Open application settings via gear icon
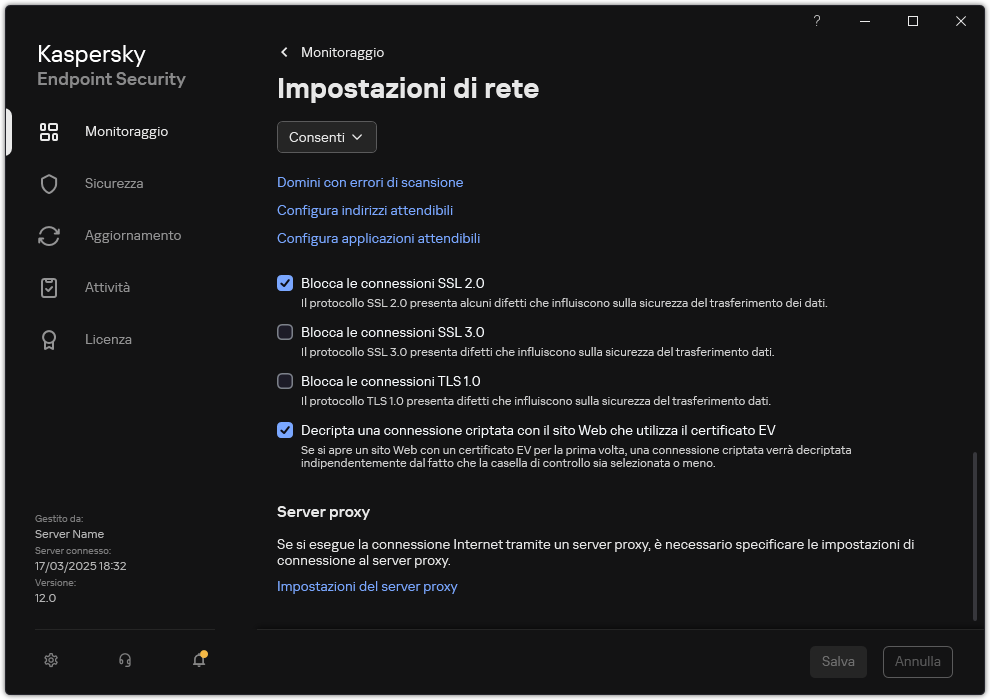The width and height of the screenshot is (990, 700). click(50, 660)
